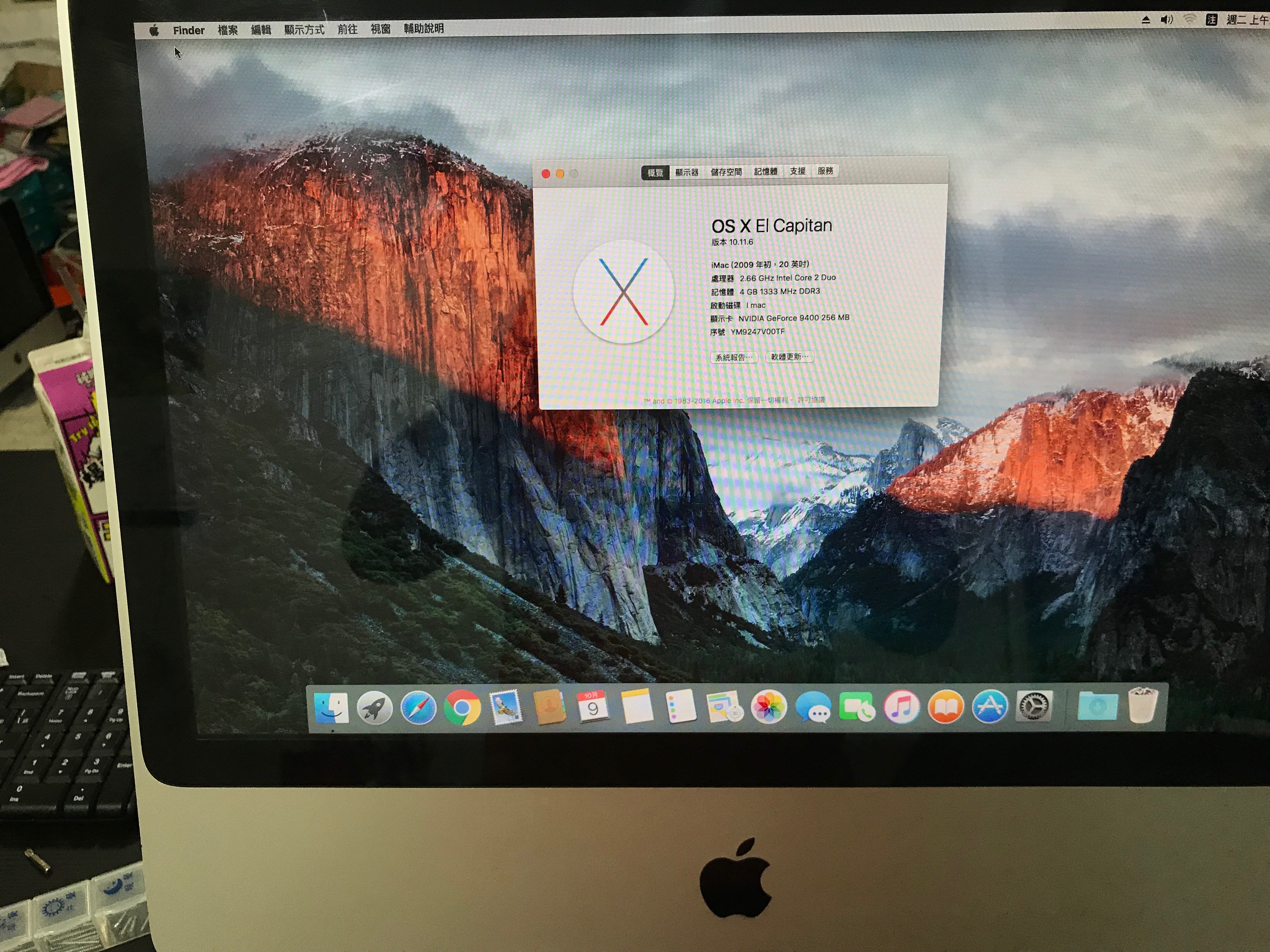The width and height of the screenshot is (1270, 952).
Task: Open the Finder menu
Action: coord(189,31)
